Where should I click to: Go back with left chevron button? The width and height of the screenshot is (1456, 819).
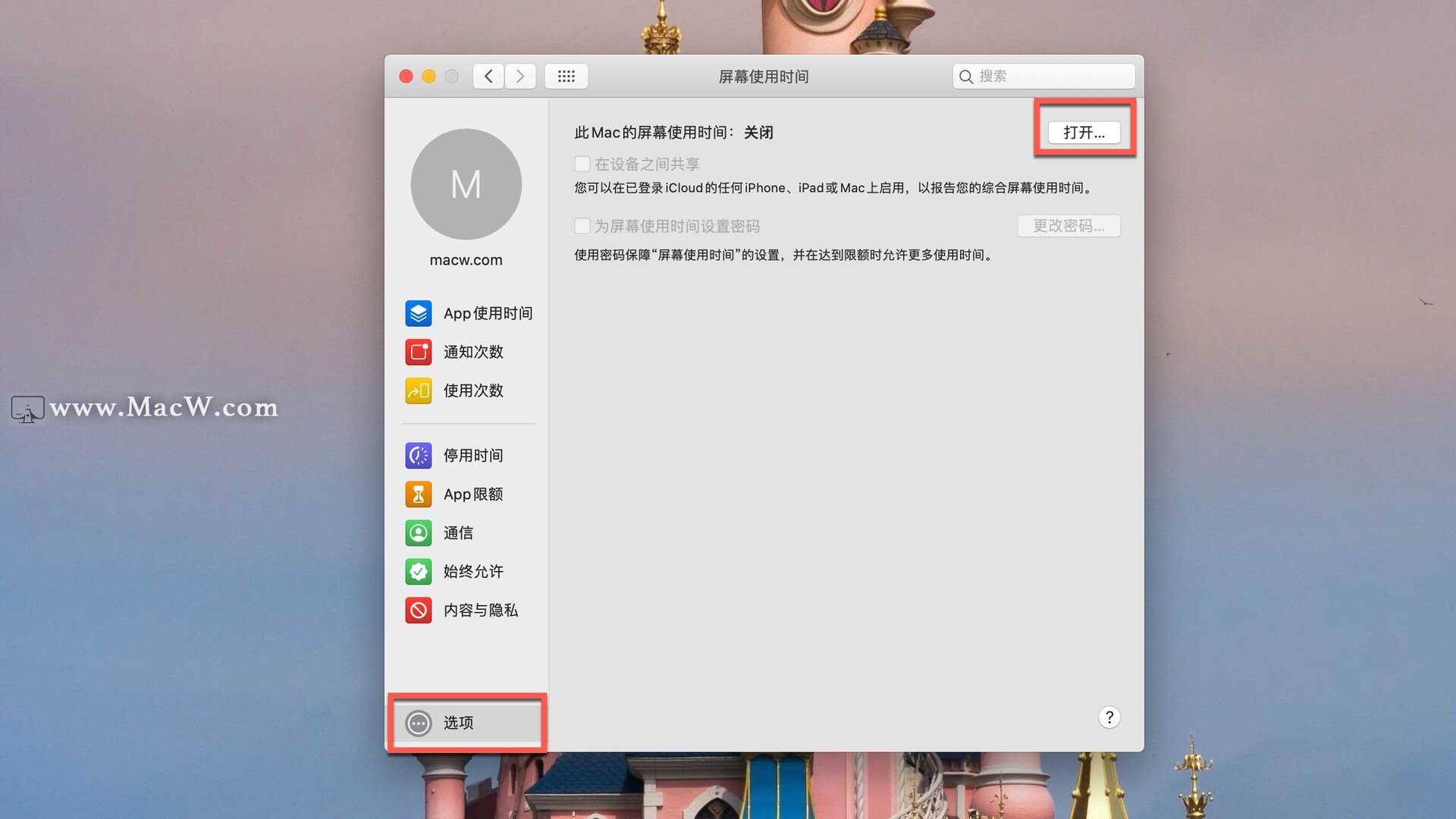tap(488, 76)
